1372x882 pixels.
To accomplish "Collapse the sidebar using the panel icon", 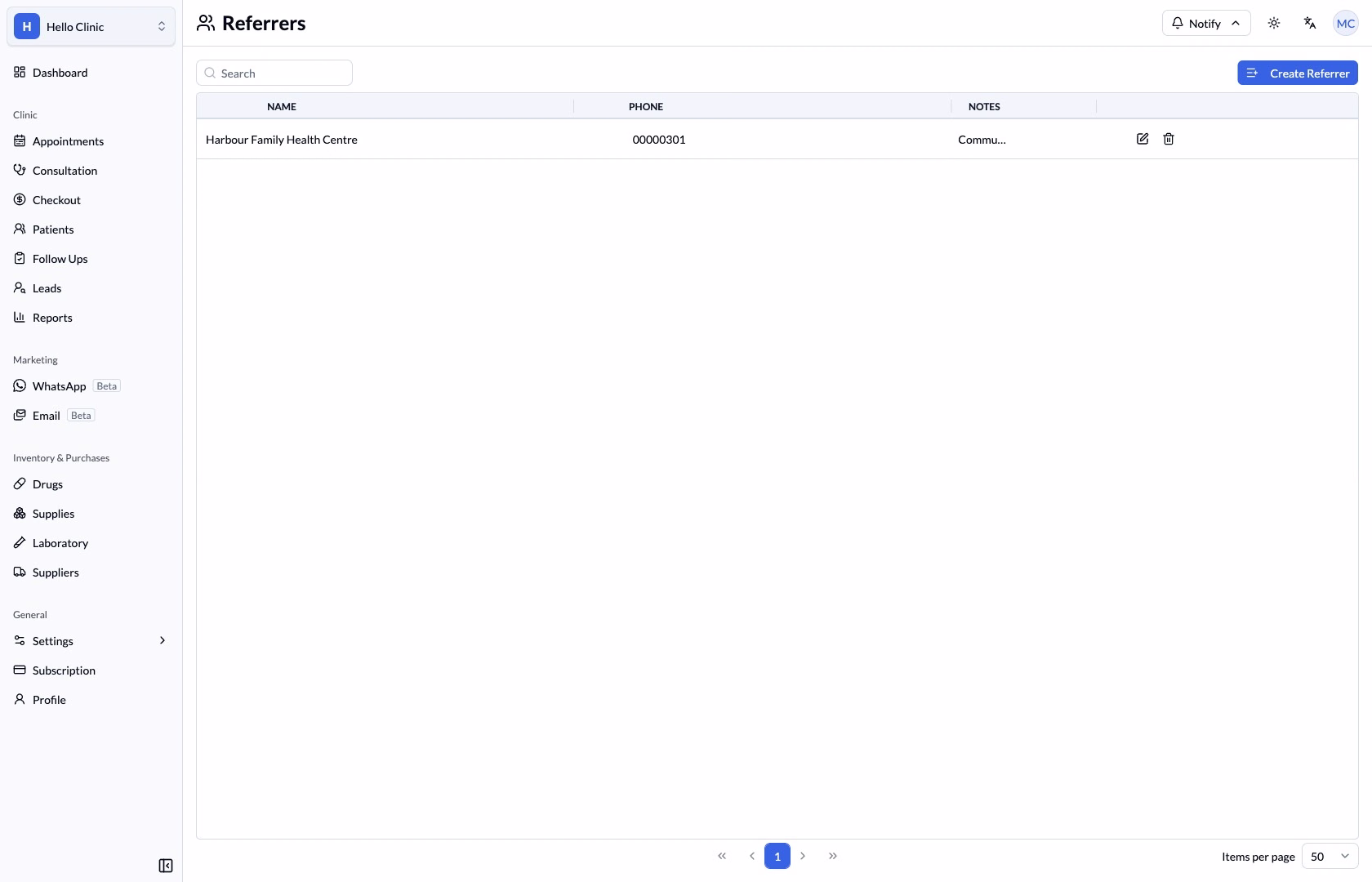I will coord(166,866).
